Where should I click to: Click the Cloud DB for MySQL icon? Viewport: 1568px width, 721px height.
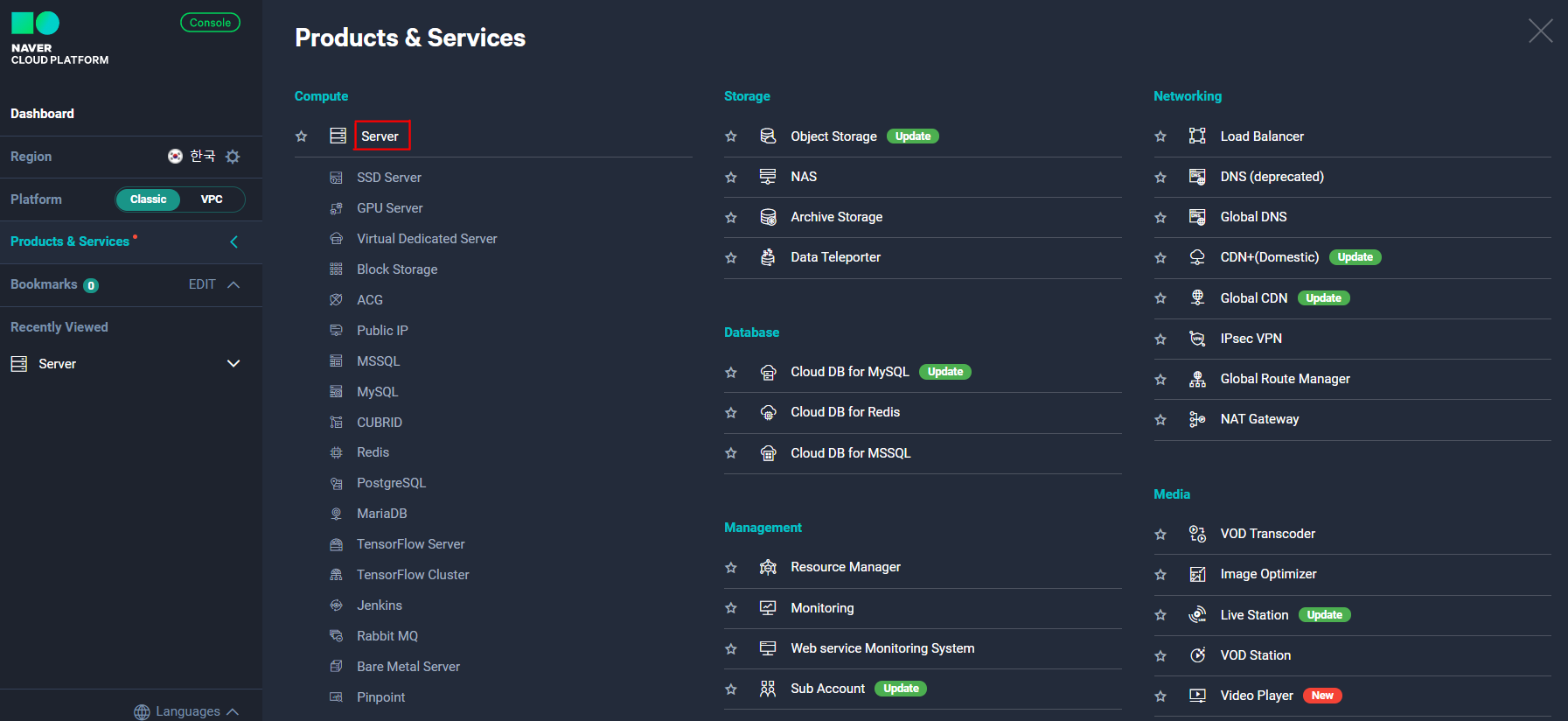coord(768,372)
